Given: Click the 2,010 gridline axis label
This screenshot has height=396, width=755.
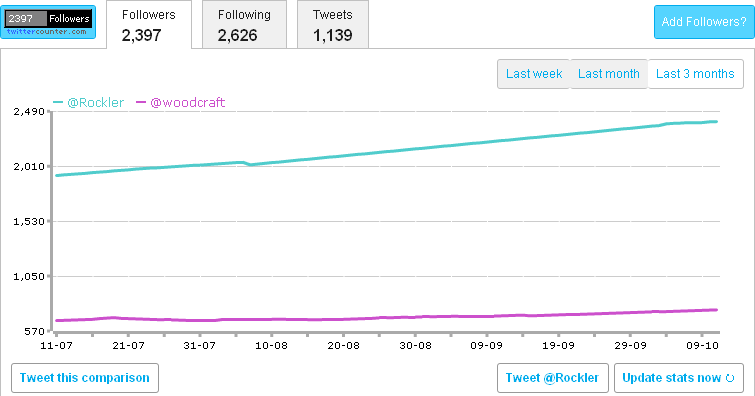Looking at the screenshot, I should pos(29,167).
